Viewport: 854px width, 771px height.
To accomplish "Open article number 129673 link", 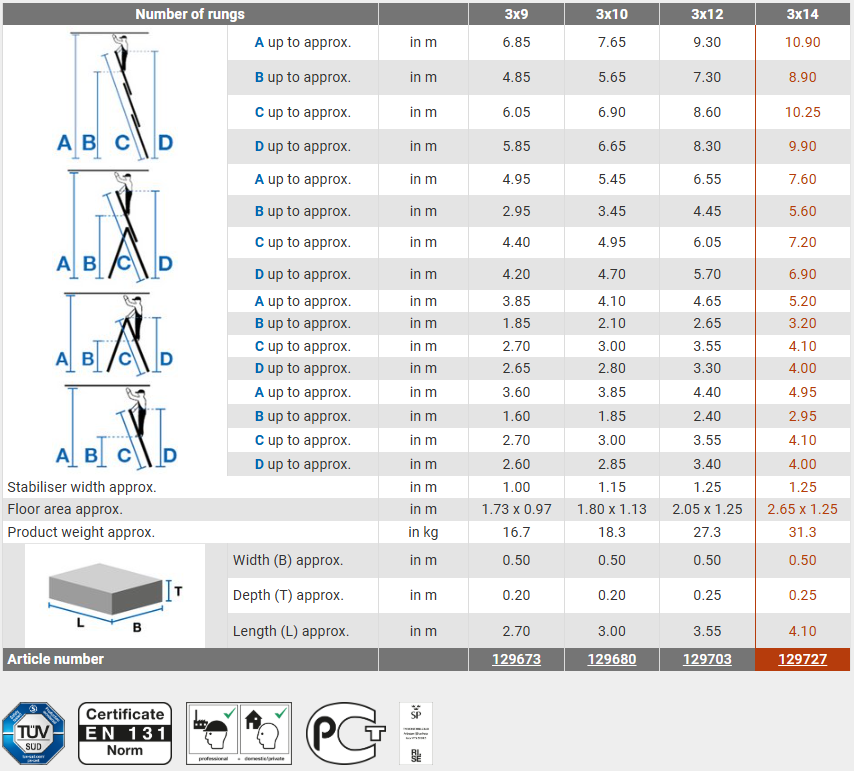I will tap(516, 660).
